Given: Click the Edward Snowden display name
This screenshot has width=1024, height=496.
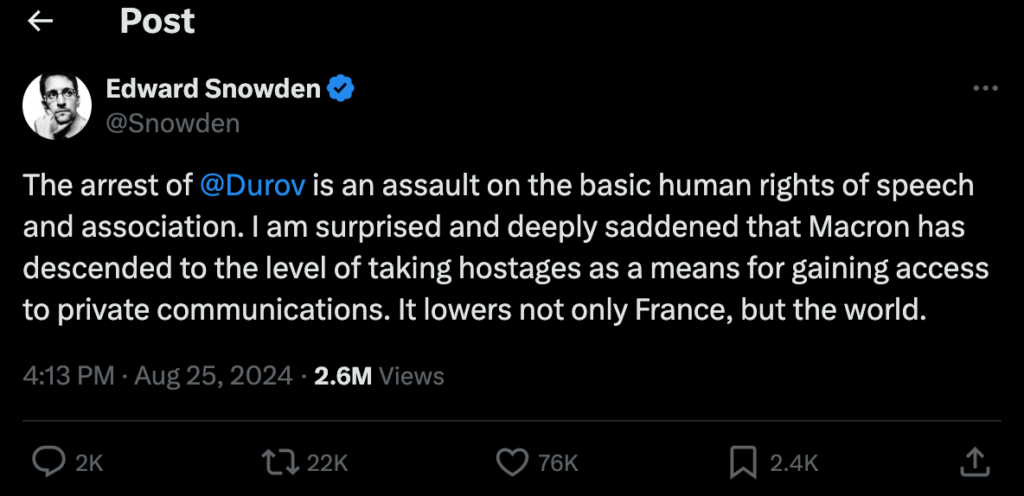Looking at the screenshot, I should [x=213, y=89].
